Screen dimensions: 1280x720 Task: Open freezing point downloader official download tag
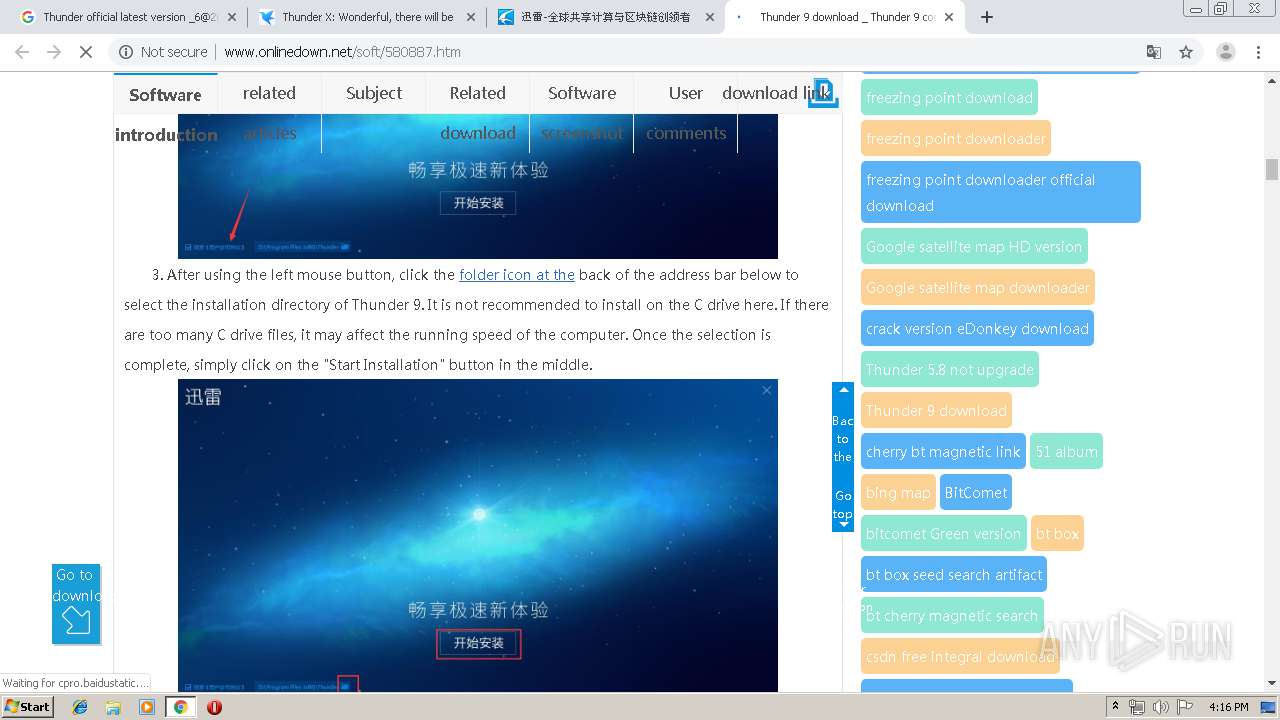pyautogui.click(x=1001, y=192)
